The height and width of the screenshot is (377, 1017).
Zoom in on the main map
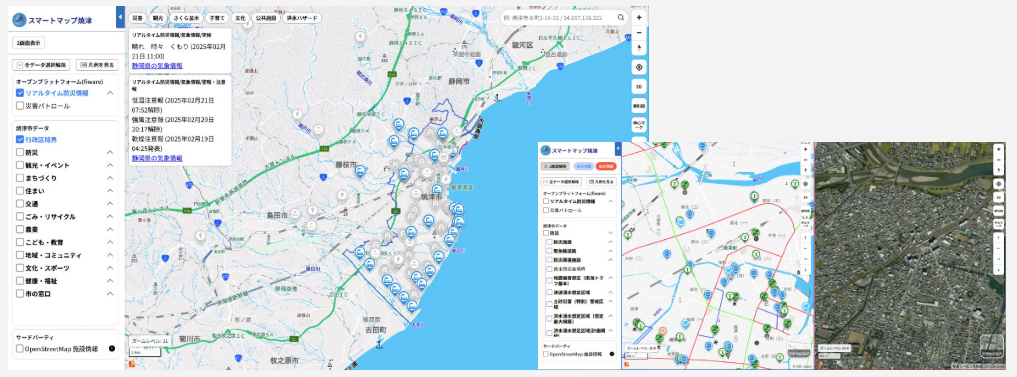639,18
